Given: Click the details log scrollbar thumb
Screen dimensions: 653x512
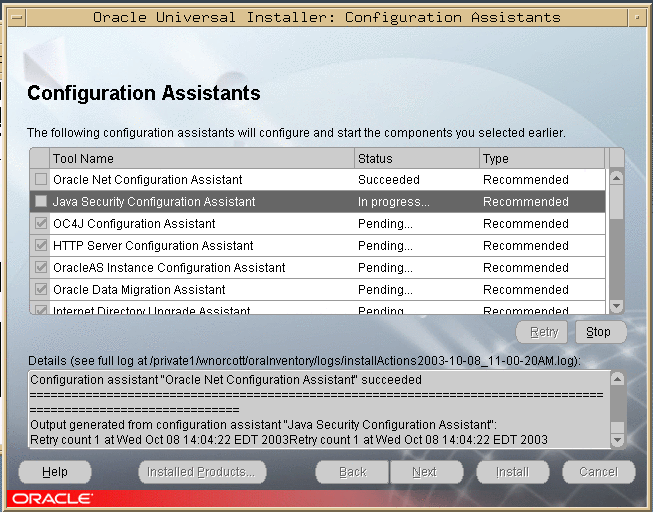Looking at the screenshot, I should pyautogui.click(x=617, y=427).
